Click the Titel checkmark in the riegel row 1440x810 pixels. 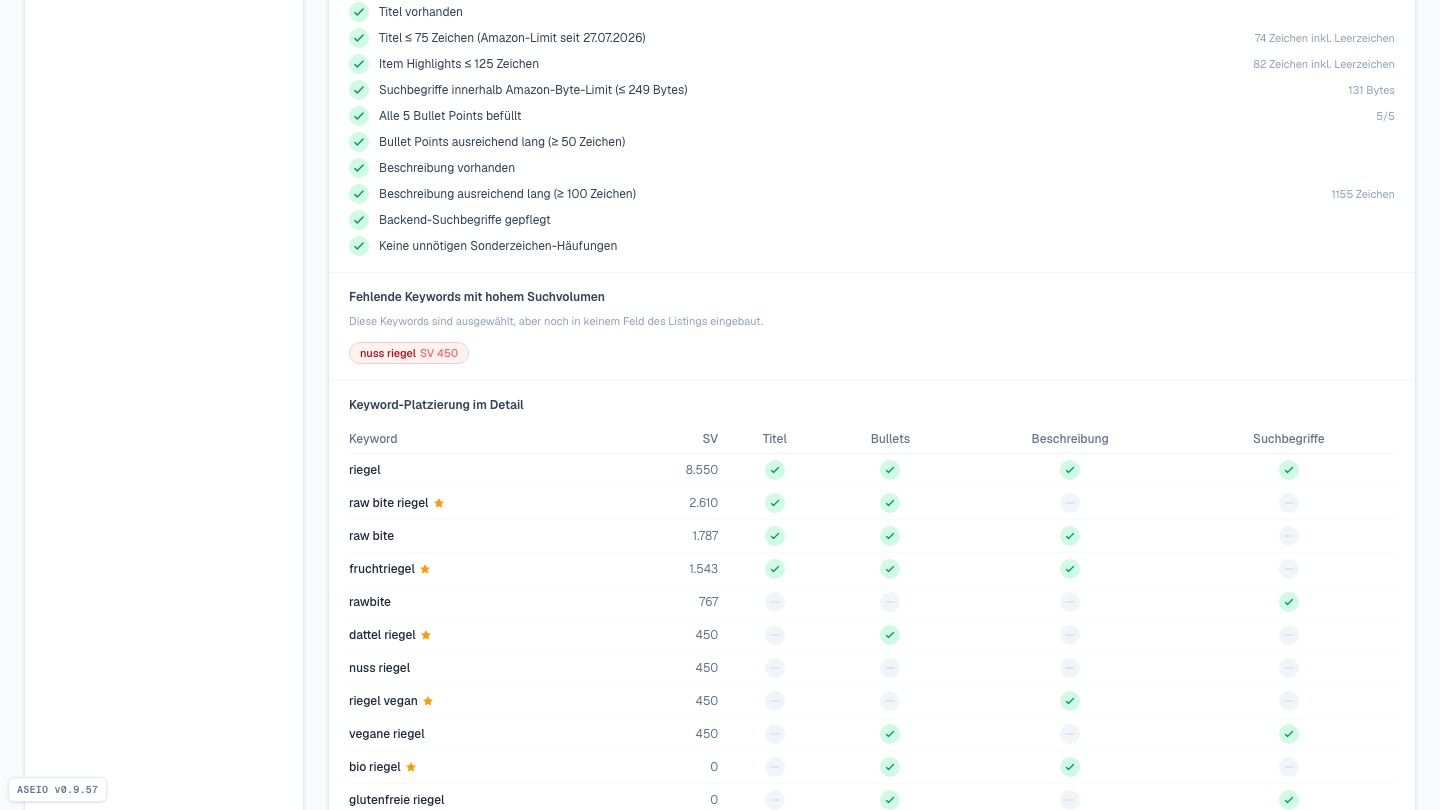click(x=775, y=470)
